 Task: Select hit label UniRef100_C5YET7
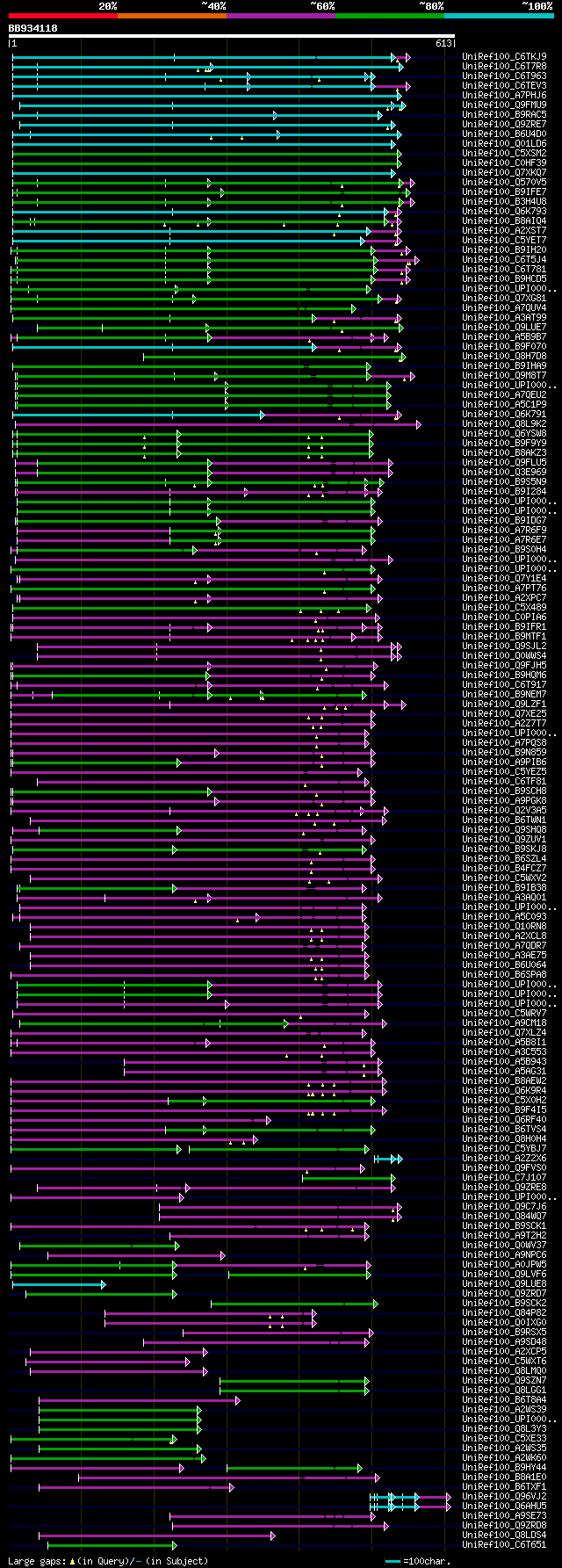coord(504,240)
